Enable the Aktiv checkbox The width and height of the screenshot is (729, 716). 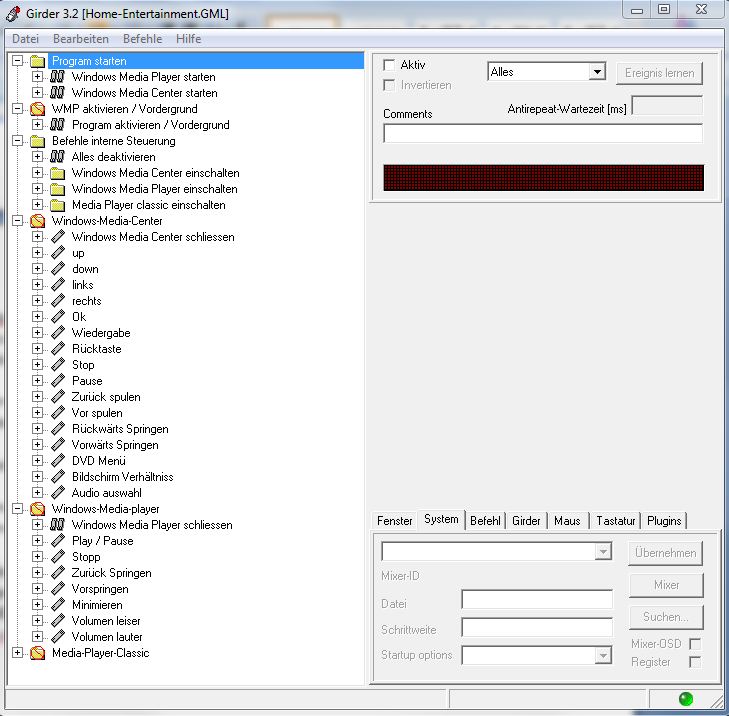click(389, 65)
